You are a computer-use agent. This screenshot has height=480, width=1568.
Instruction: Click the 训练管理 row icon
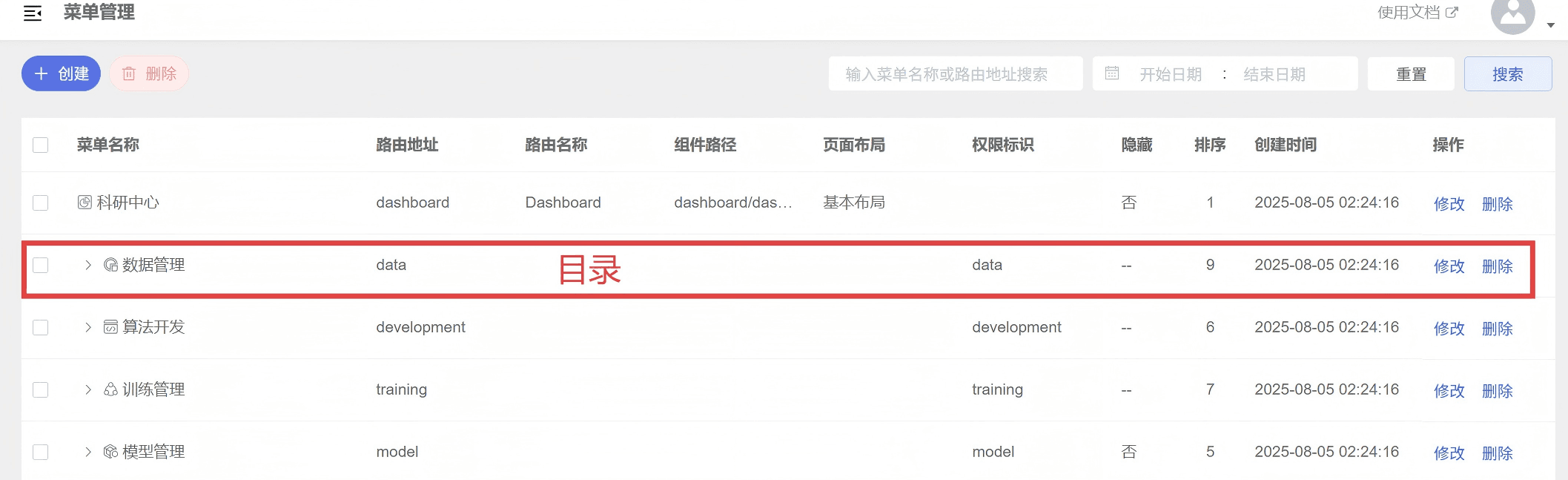pyautogui.click(x=110, y=389)
